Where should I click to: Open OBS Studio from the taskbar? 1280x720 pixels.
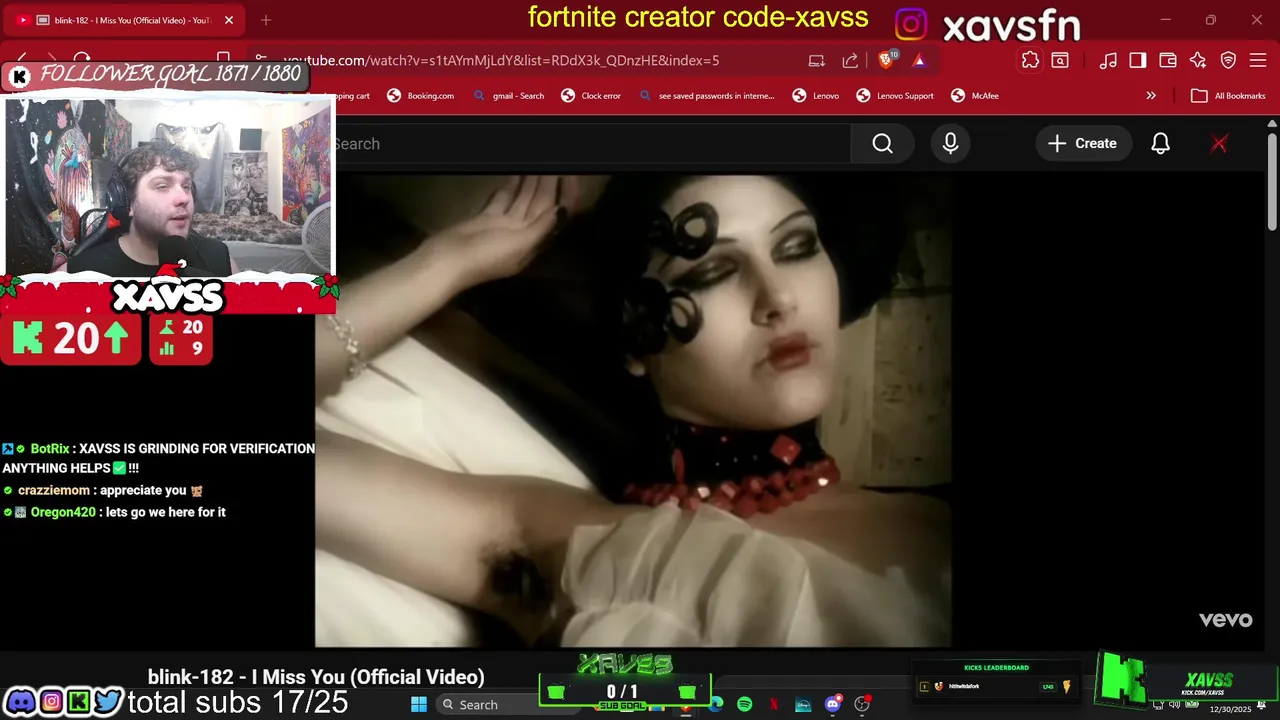(862, 704)
